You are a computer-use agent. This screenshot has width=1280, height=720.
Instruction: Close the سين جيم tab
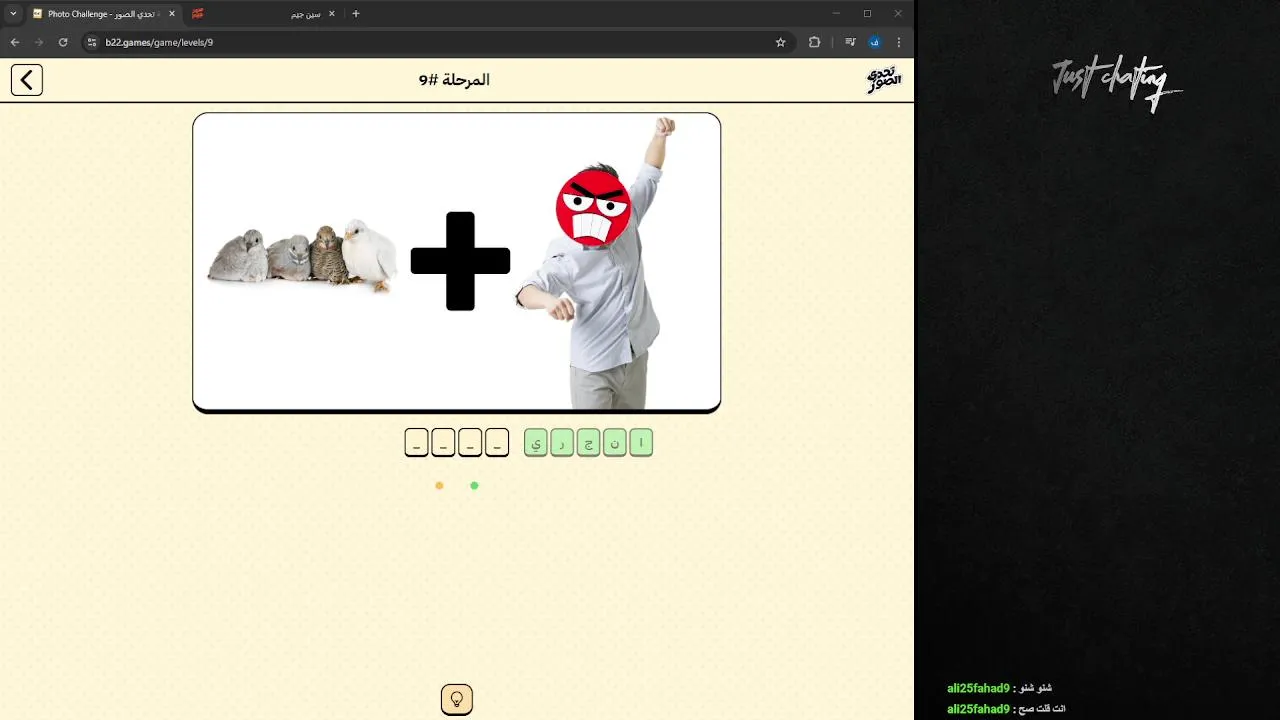point(333,14)
